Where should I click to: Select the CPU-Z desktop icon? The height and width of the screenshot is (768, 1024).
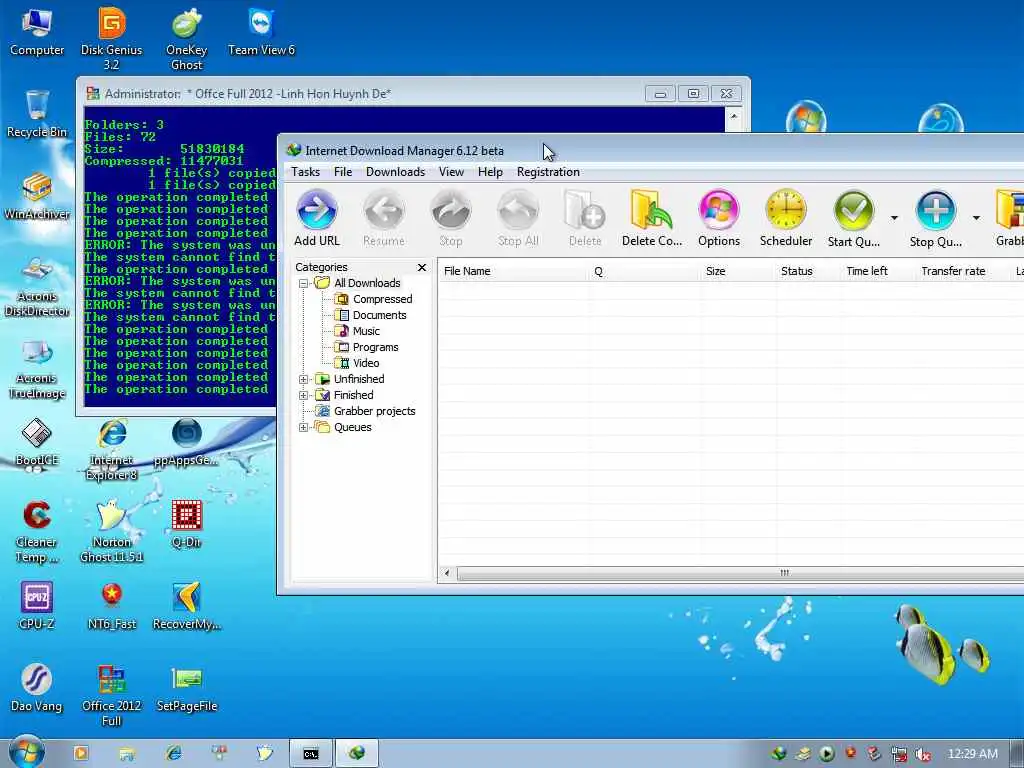(x=37, y=606)
